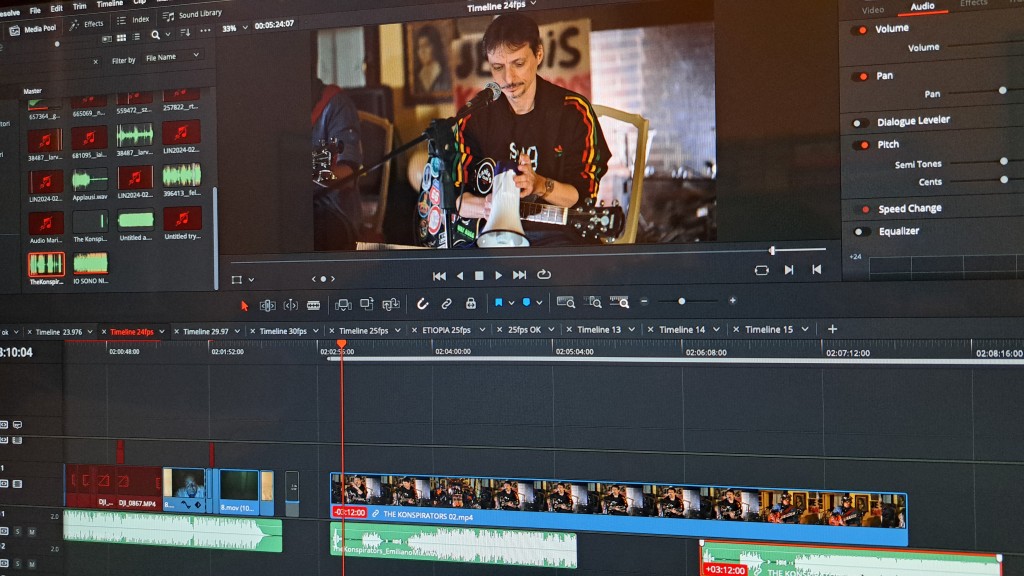Expand the viewer overlay mode dropdown arrow

[251, 280]
